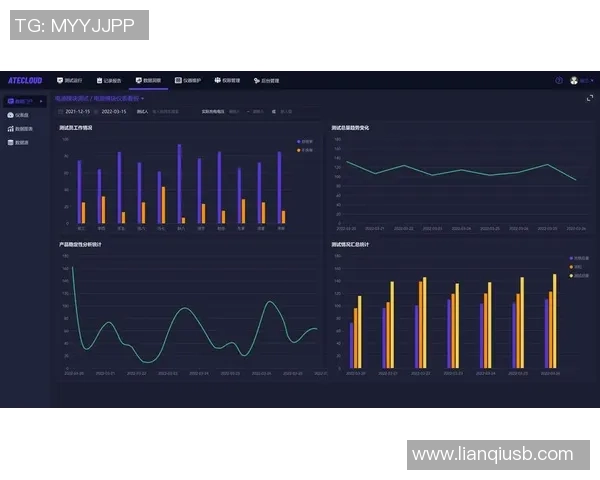Click the ATECLOUD logo
This screenshot has height=480, width=600.
(x=23, y=80)
